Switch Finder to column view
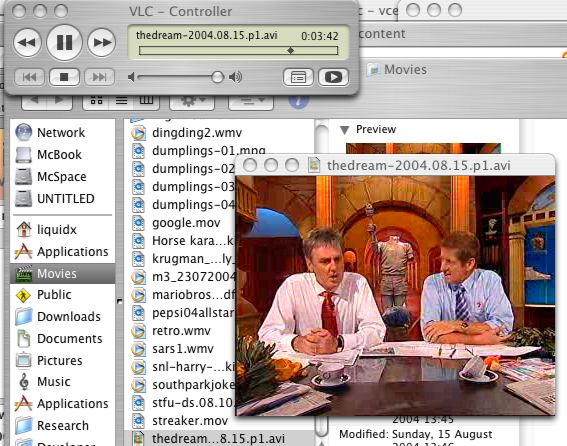Viewport: 567px width, 446px height. pyautogui.click(x=146, y=101)
